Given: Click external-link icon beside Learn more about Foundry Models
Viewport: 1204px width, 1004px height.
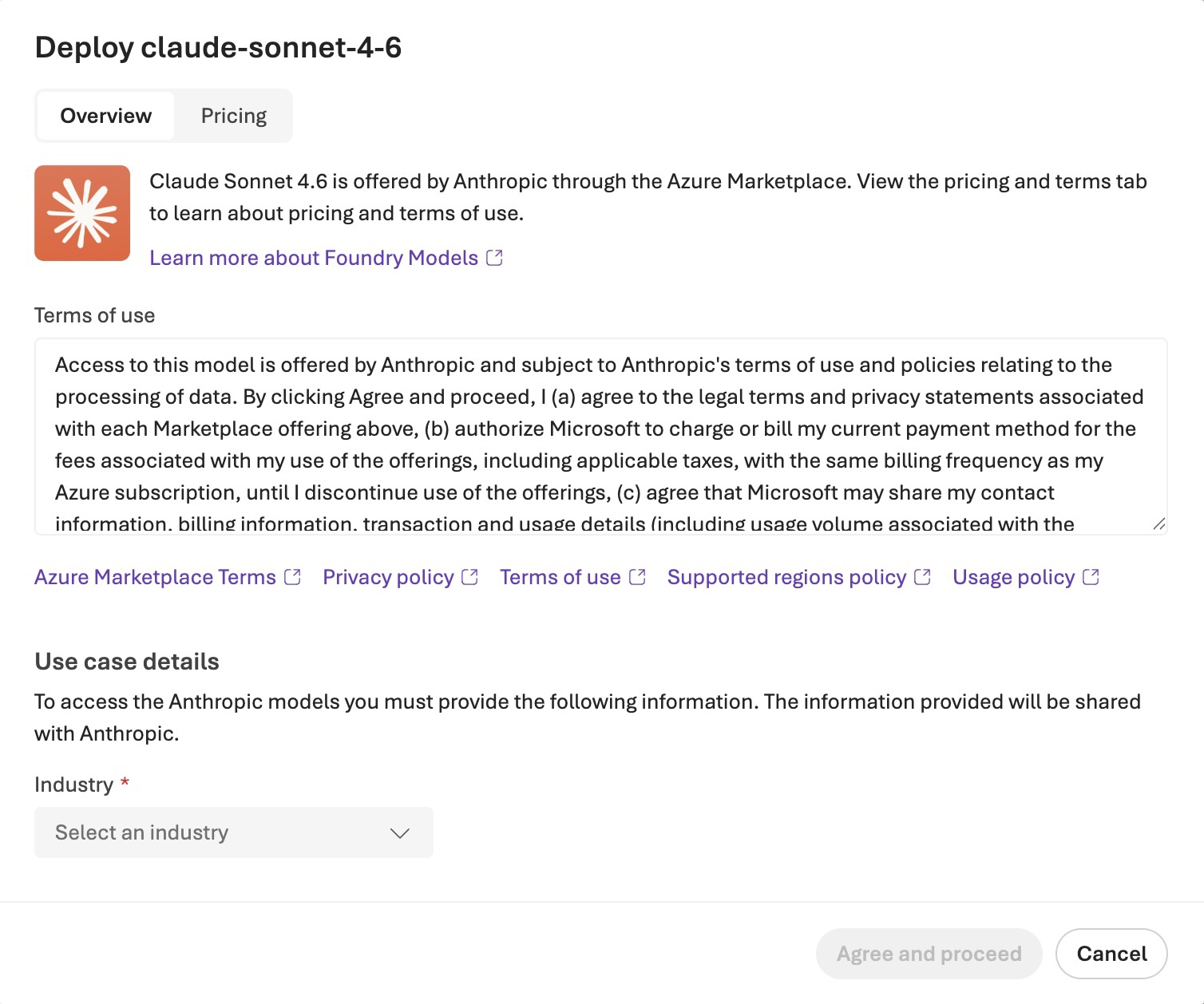Looking at the screenshot, I should pos(494,258).
